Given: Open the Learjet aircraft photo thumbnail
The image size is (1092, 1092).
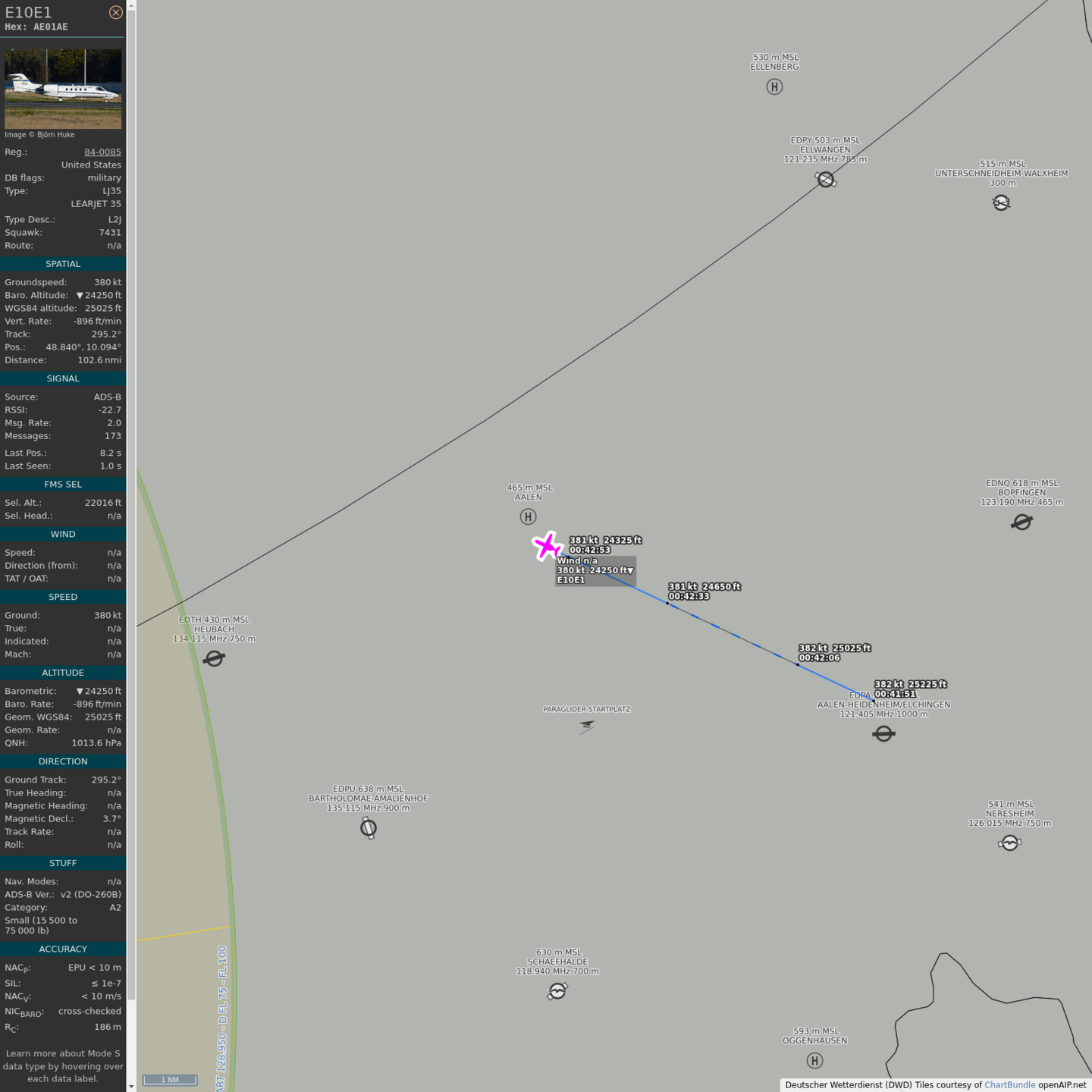Looking at the screenshot, I should click(x=63, y=89).
